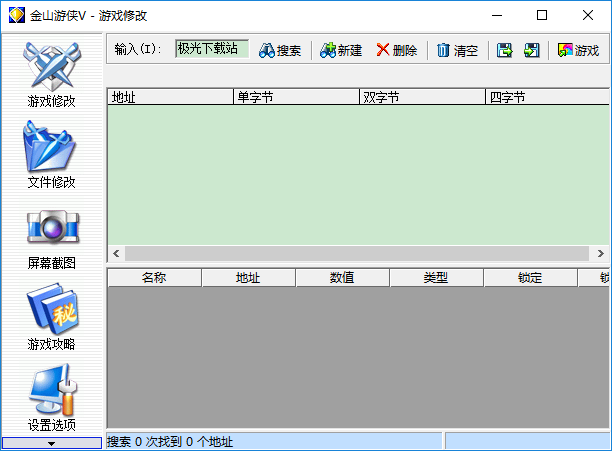The width and height of the screenshot is (612, 451).
Task: Click the 数值 column header
Action: point(342,278)
